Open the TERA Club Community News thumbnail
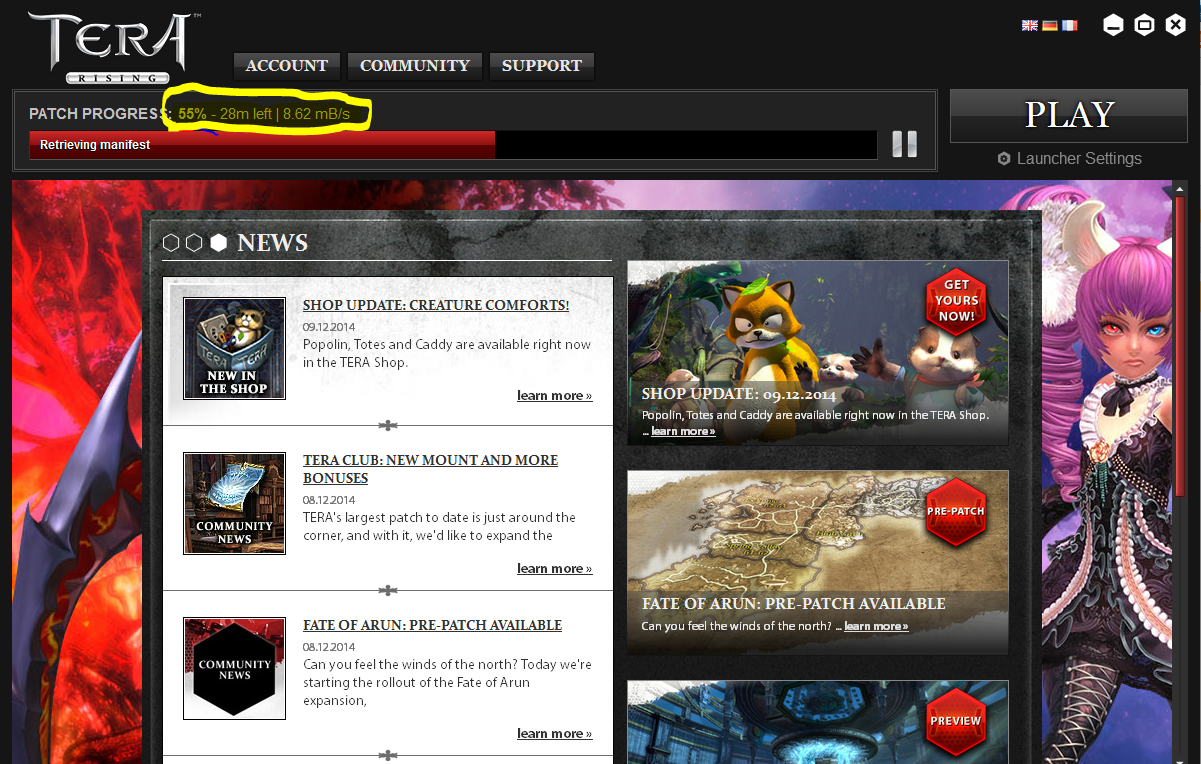1201x764 pixels. (x=234, y=503)
